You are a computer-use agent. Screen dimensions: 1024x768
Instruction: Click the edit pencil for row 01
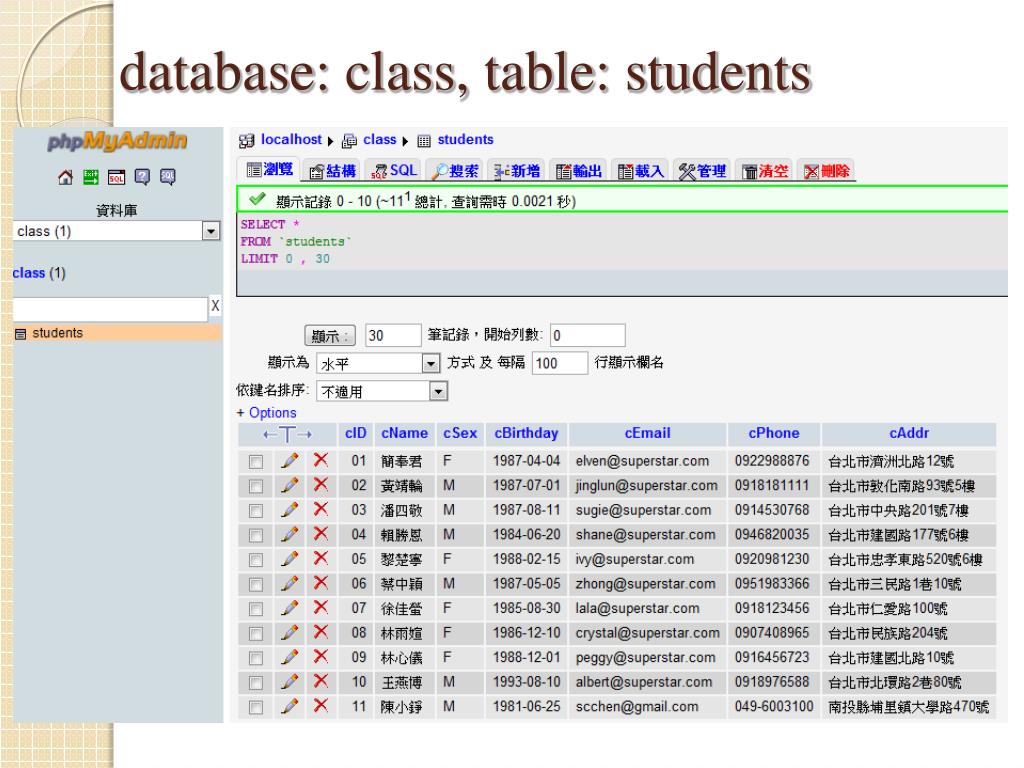click(x=290, y=461)
